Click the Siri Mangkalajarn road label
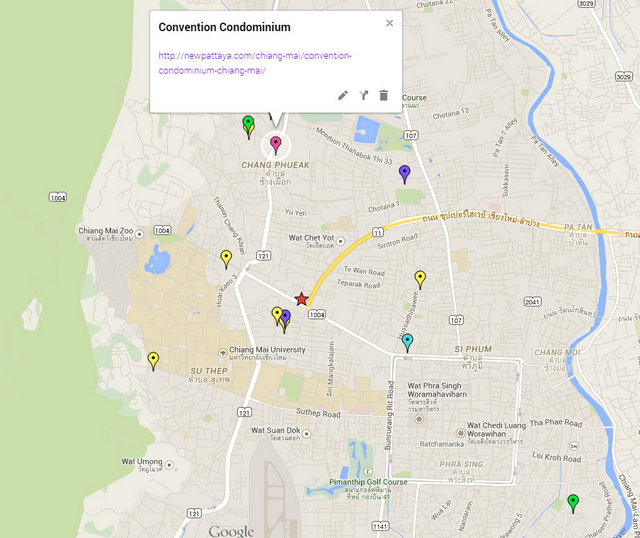This screenshot has height=538, width=640. click(x=331, y=369)
